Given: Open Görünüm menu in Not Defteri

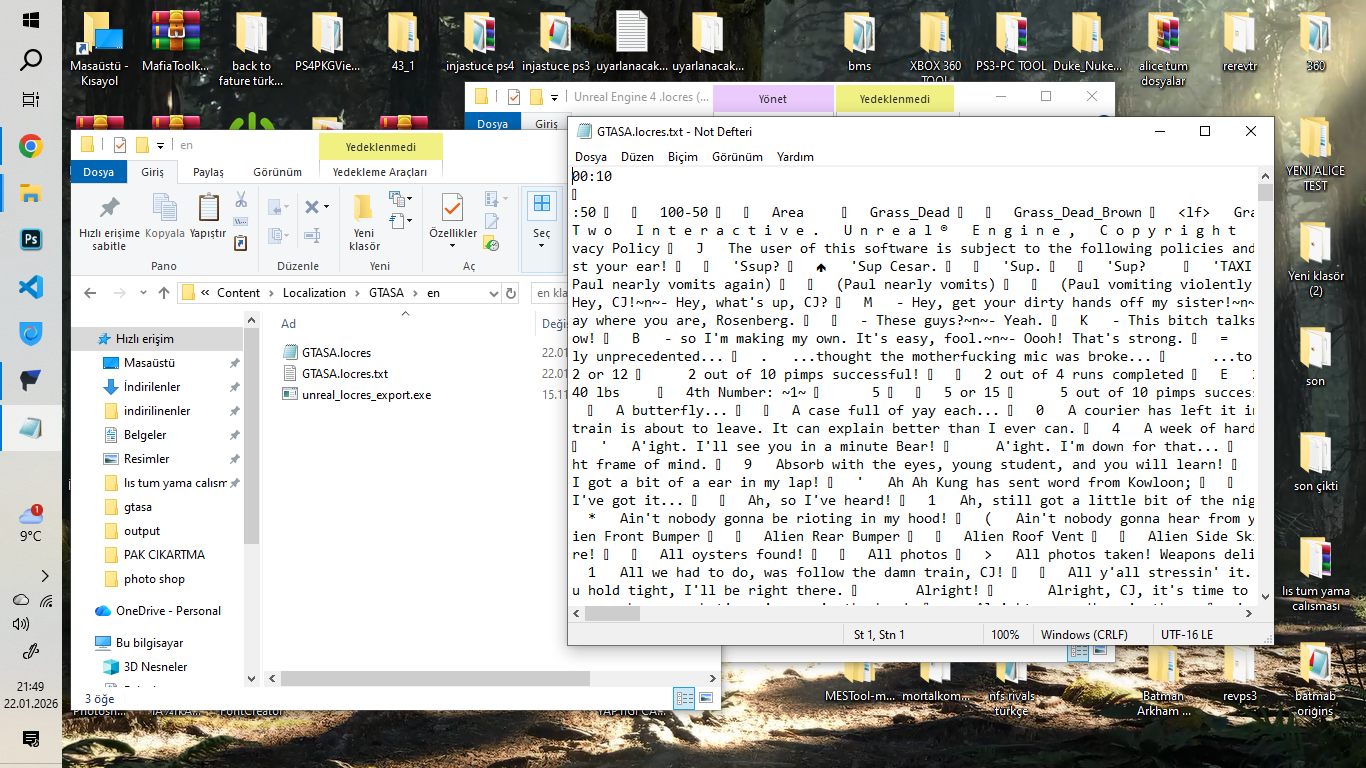Looking at the screenshot, I should [737, 157].
